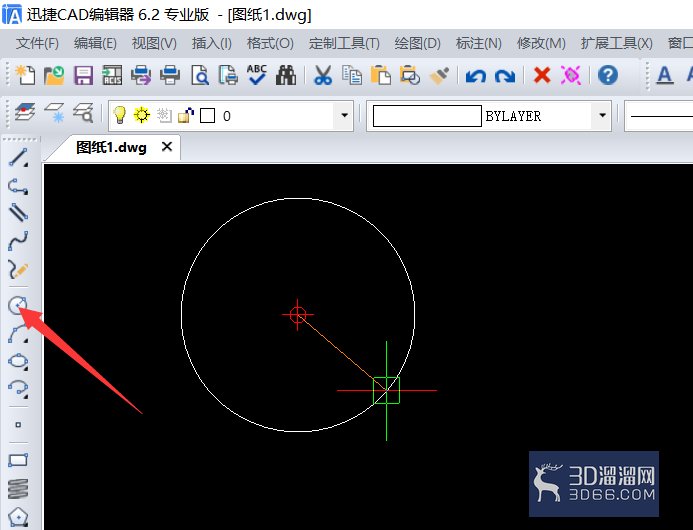Click the BYLAYER color preview box
This screenshot has height=530, width=693.
point(427,116)
